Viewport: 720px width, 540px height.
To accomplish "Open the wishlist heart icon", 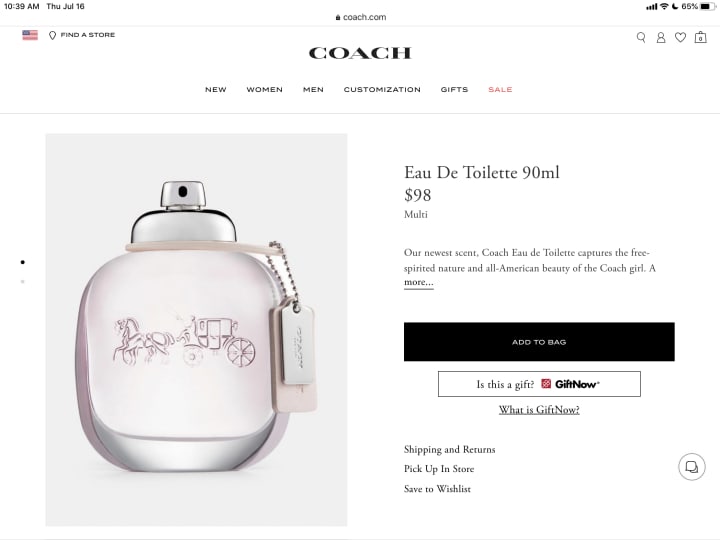I will point(681,38).
